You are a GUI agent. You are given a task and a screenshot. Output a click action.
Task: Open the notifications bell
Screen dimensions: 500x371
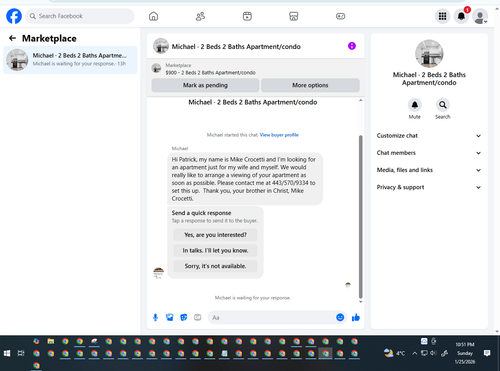461,16
